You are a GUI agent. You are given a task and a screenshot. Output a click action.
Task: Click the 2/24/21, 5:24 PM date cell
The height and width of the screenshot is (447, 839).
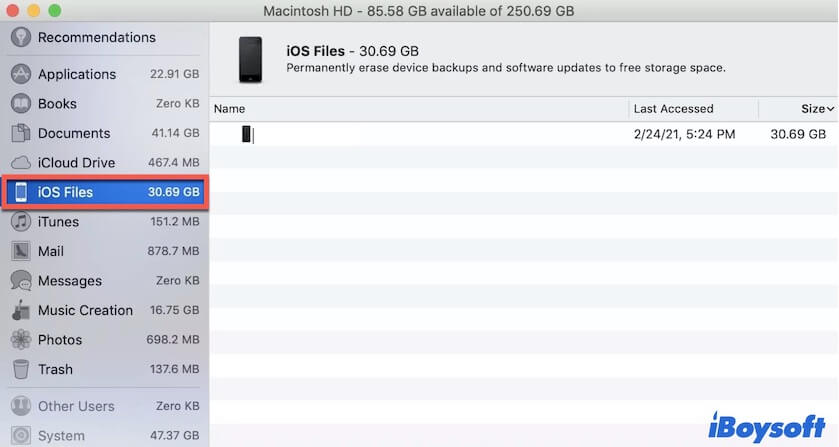tap(684, 134)
